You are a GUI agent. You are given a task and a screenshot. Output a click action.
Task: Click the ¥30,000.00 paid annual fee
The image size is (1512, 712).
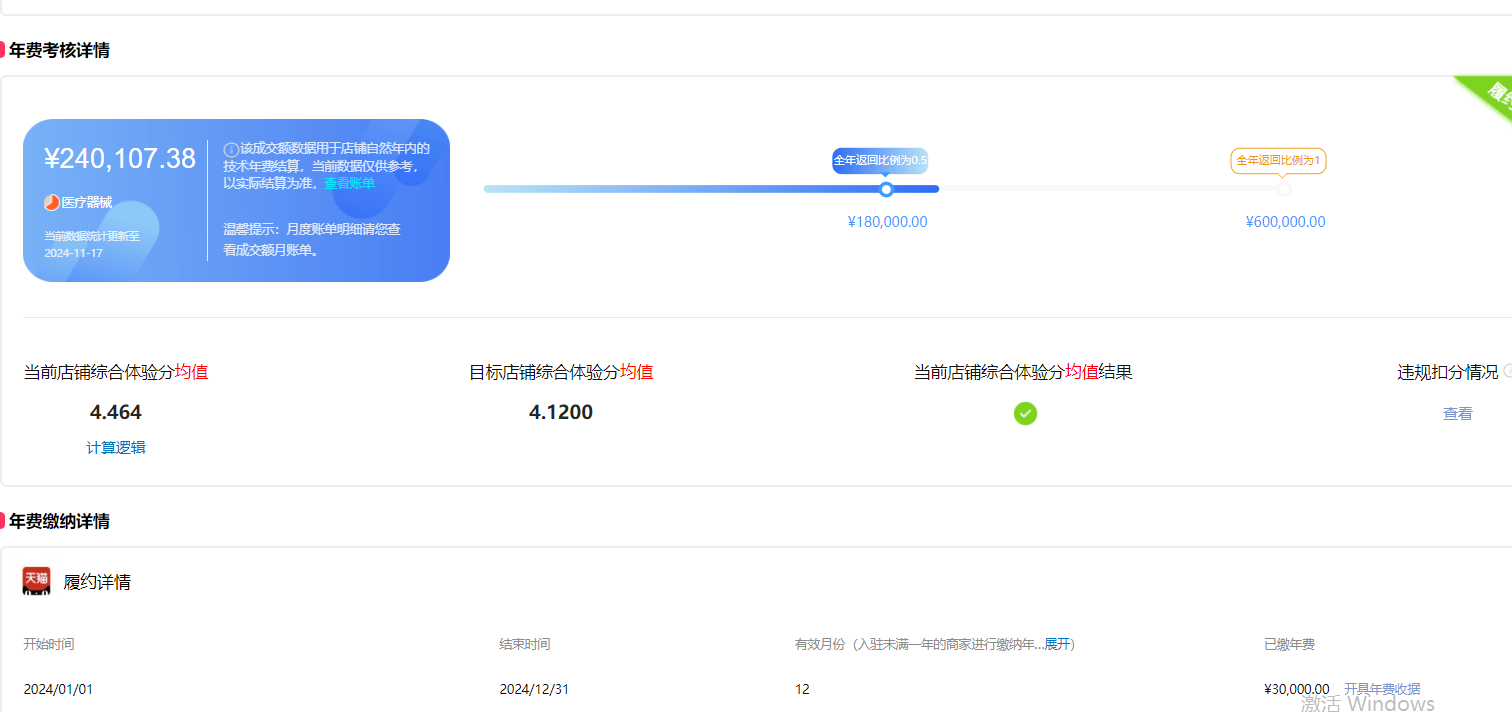[x=1296, y=689]
